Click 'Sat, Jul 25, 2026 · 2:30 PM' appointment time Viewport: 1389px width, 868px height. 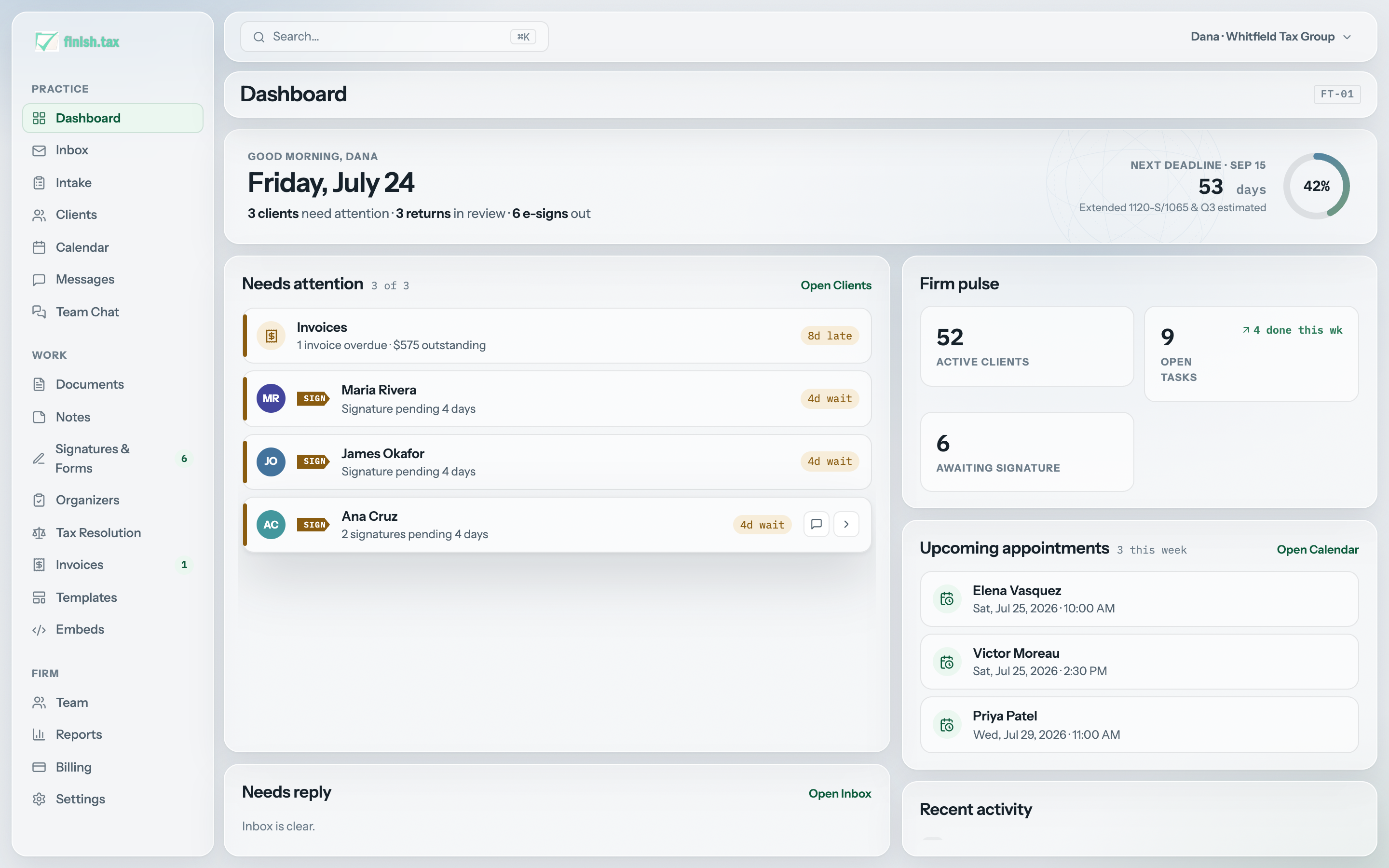pos(1039,671)
